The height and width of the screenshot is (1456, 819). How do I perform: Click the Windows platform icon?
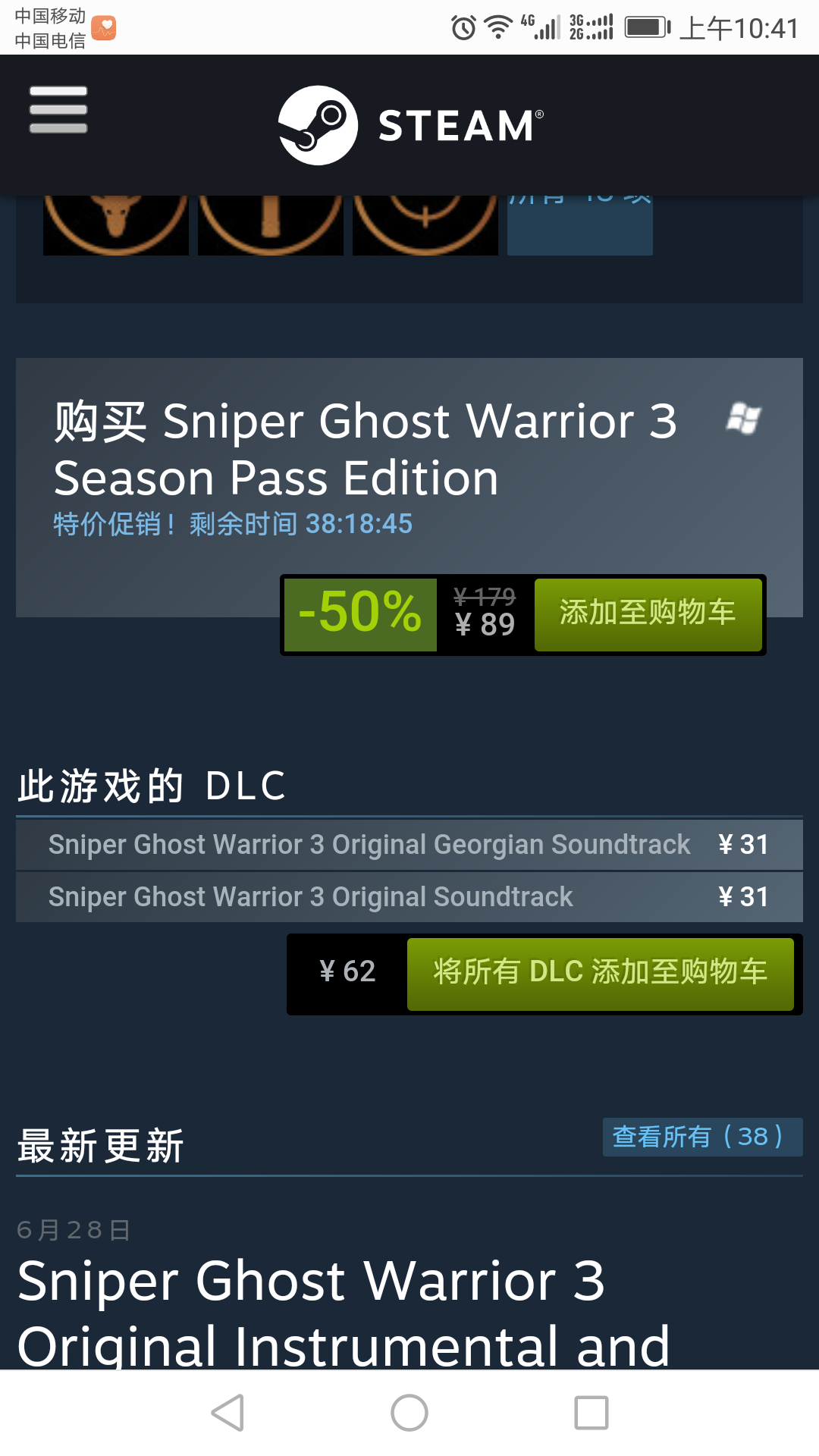[743, 419]
